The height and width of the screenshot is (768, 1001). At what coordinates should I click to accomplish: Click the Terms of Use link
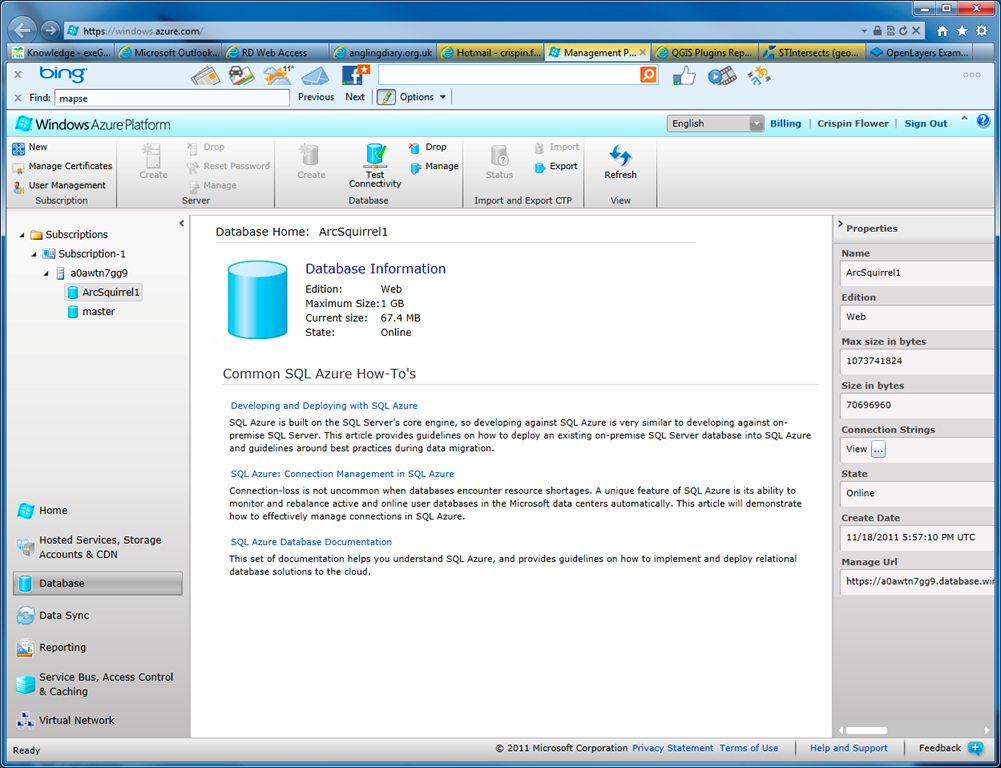point(749,748)
